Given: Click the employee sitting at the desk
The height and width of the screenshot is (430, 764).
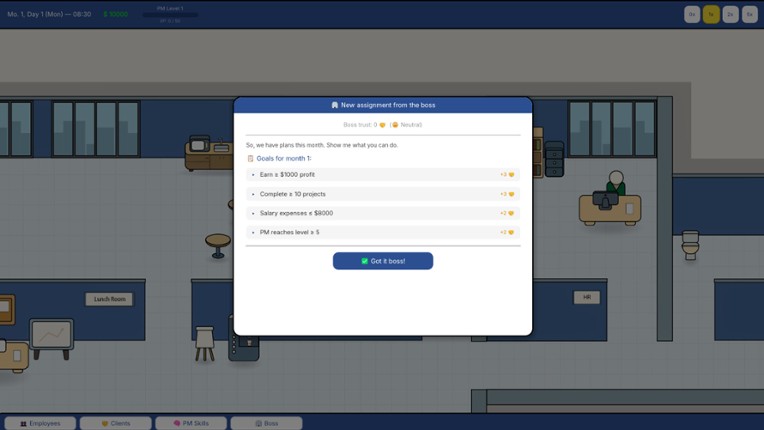Looking at the screenshot, I should 616,184.
